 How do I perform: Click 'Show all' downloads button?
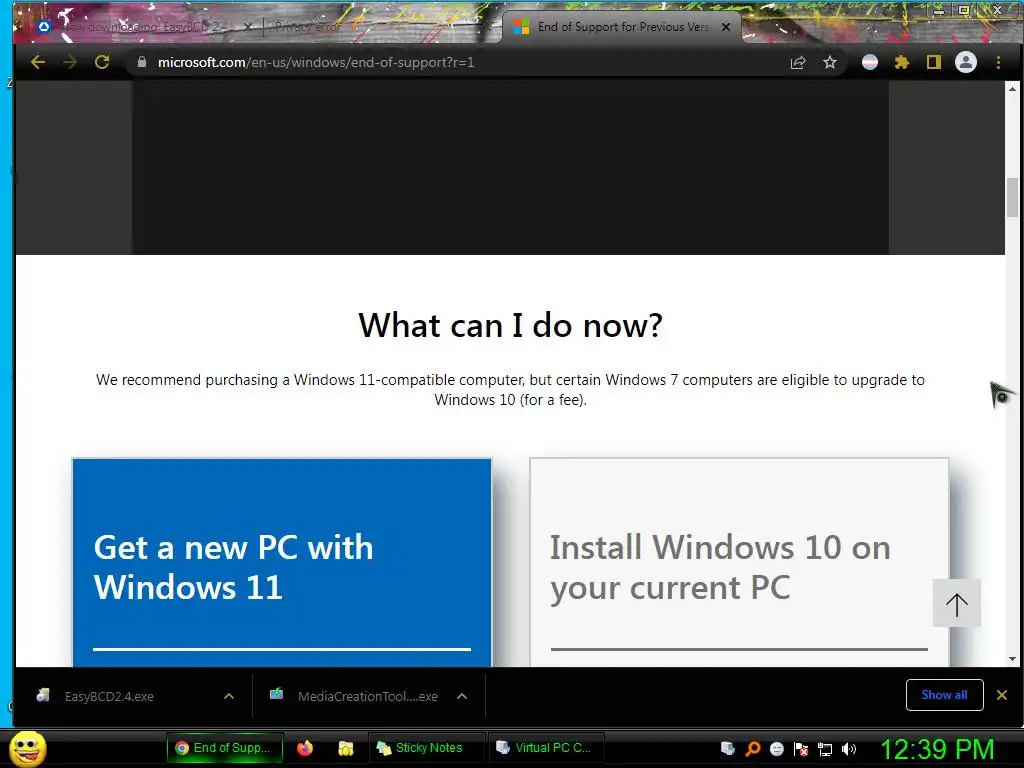[x=944, y=695]
